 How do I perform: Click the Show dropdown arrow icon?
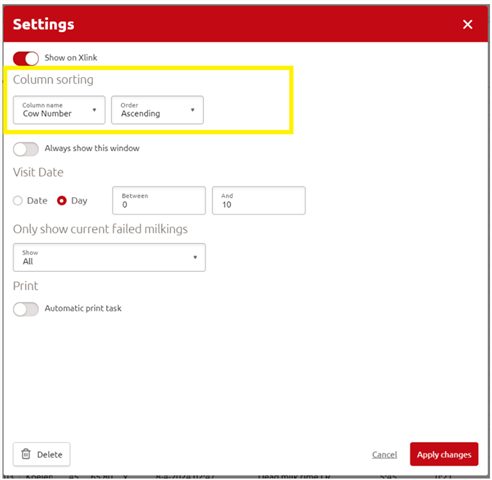(x=195, y=257)
